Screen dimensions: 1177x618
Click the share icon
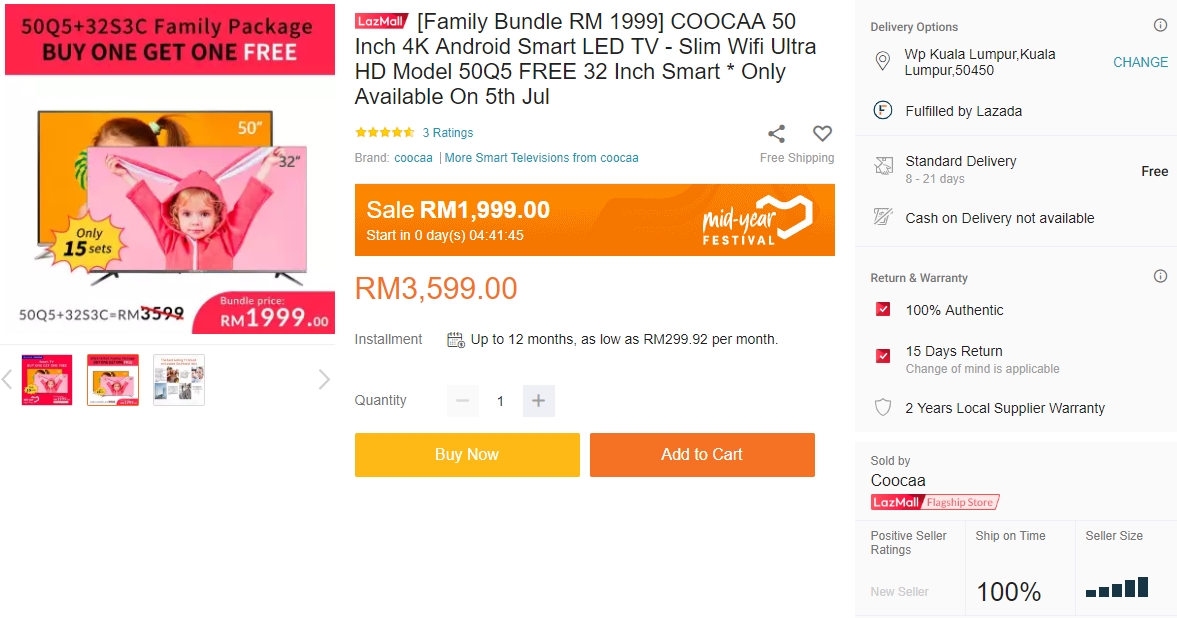tap(776, 134)
